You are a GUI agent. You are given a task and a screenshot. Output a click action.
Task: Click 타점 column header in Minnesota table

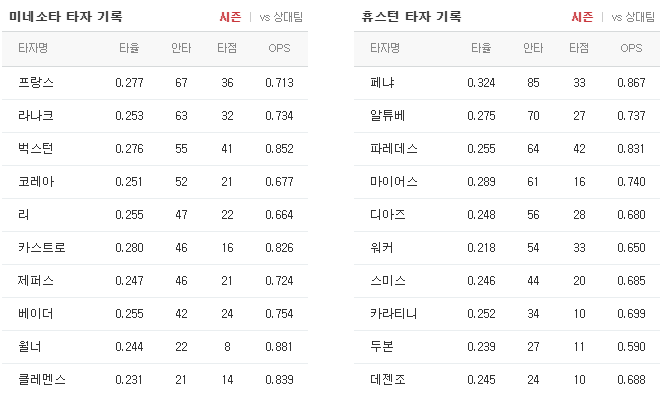tap(227, 48)
